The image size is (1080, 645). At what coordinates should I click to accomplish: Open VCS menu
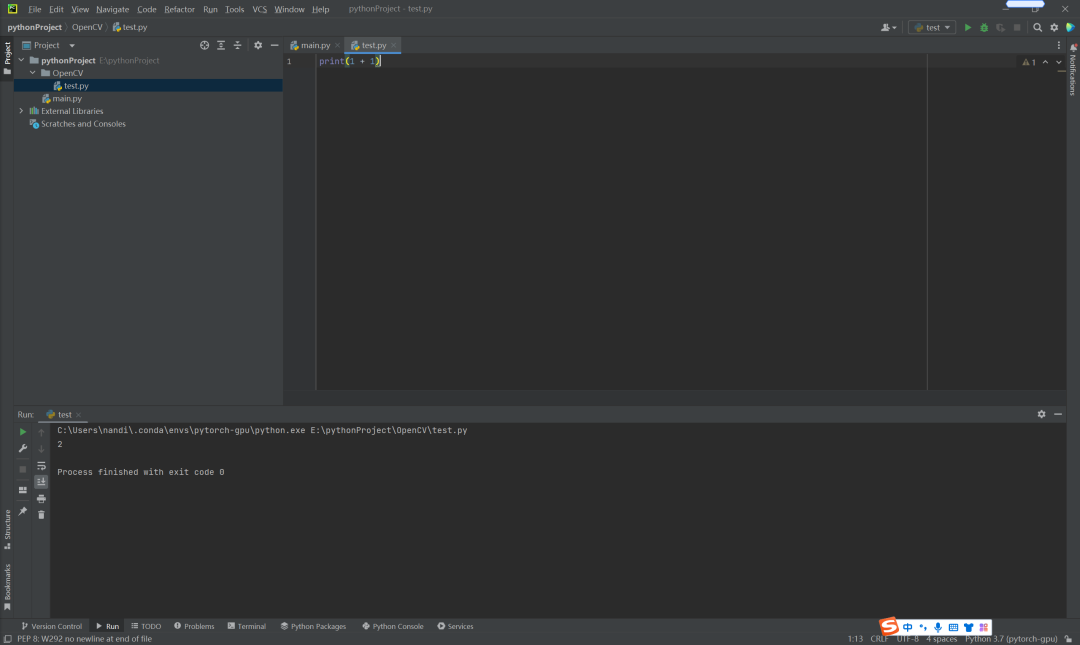point(259,9)
